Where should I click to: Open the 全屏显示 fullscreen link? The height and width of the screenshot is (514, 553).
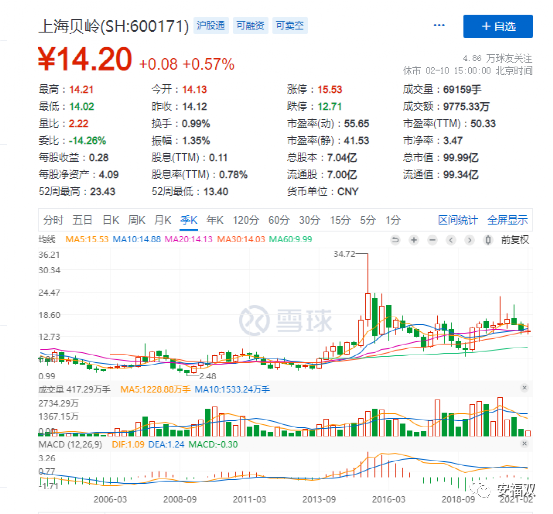point(508,220)
